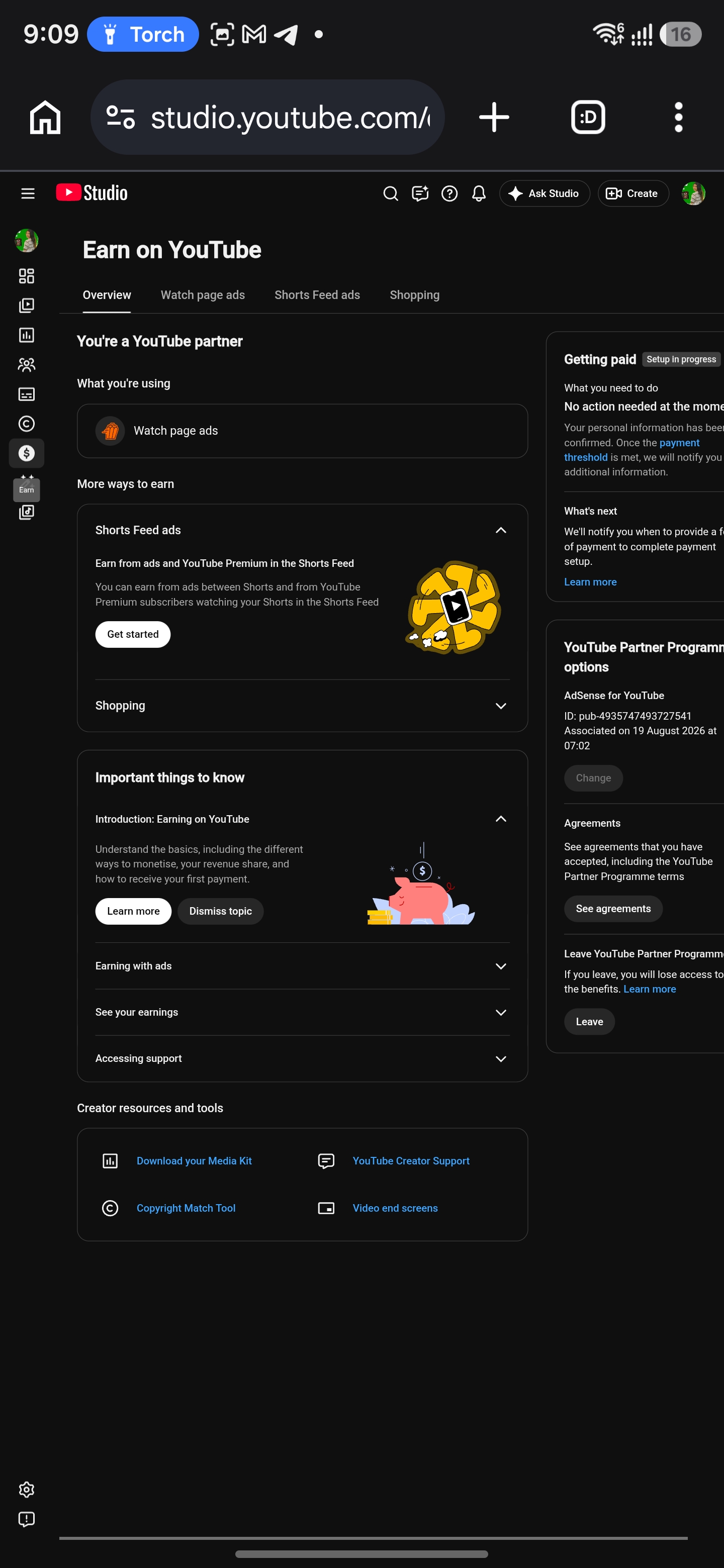Open Dashboard from the sidebar
724x1568 pixels.
(26, 276)
